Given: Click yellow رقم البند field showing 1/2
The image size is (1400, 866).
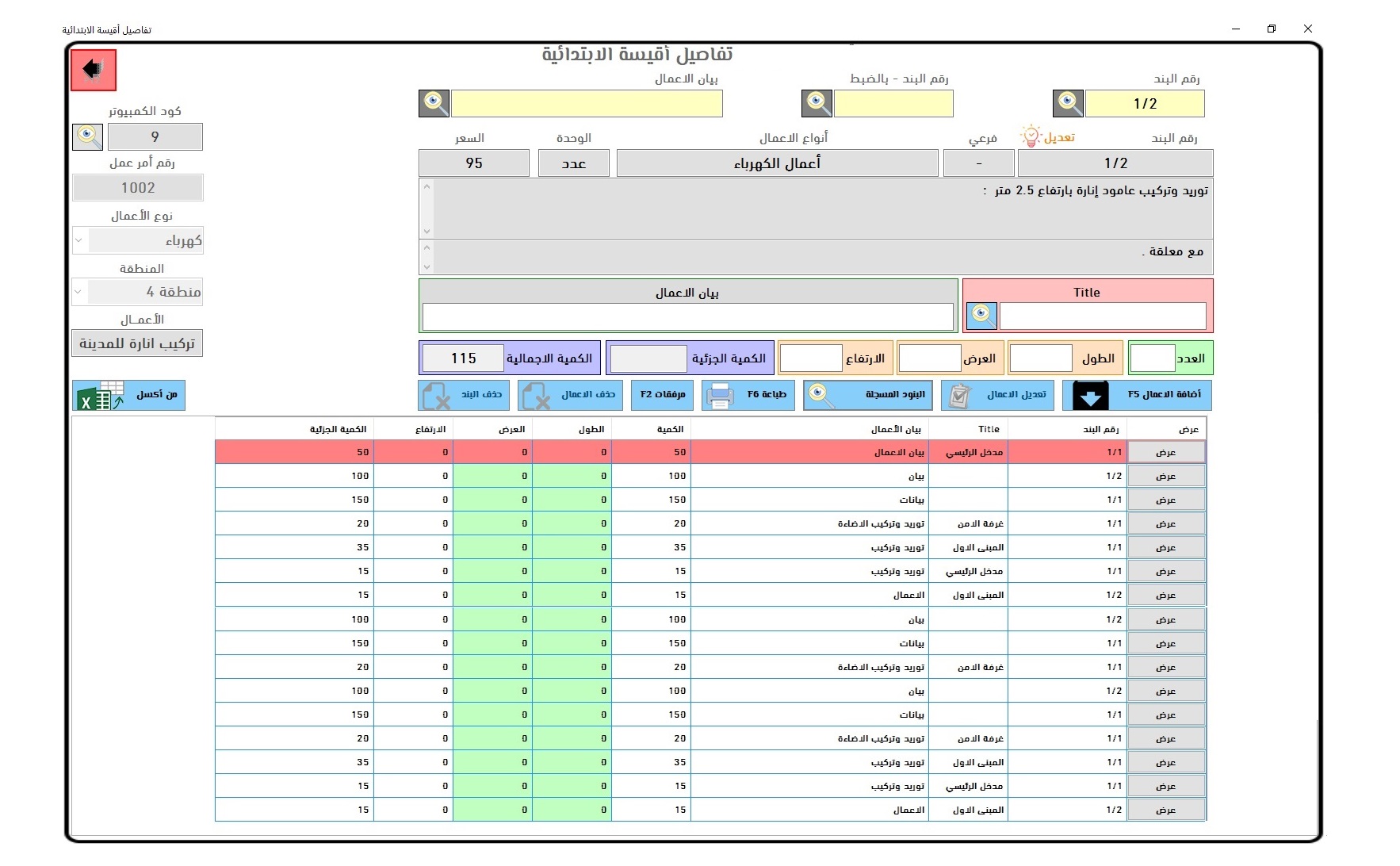Looking at the screenshot, I should click(1145, 103).
